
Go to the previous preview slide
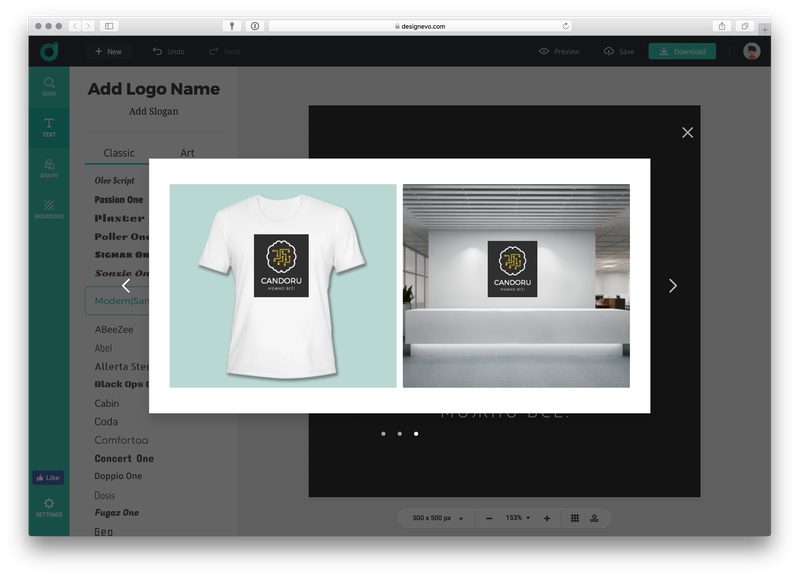(126, 286)
